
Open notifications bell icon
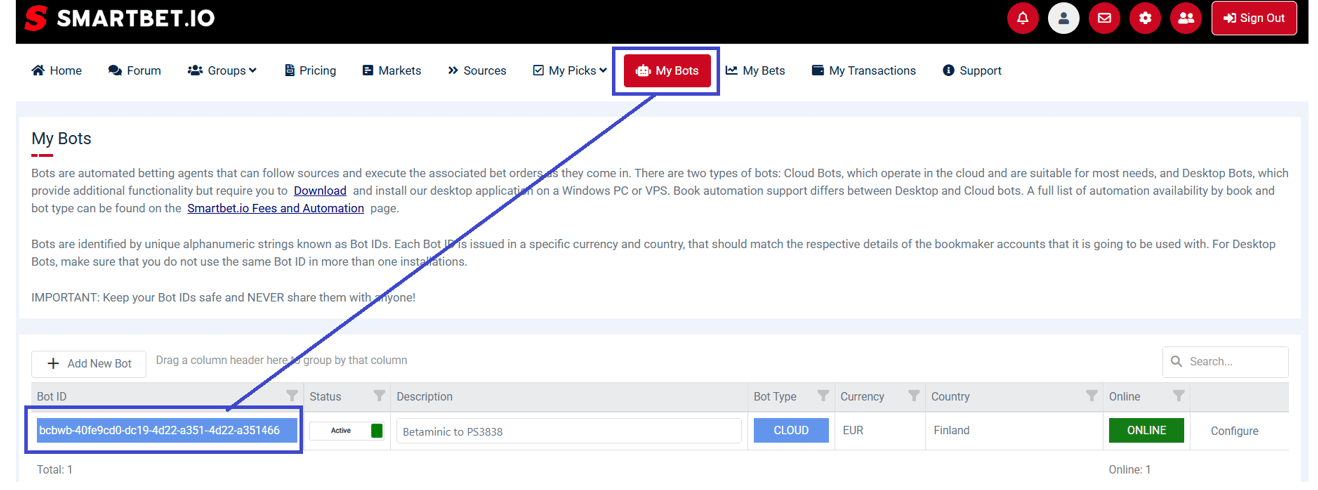(1023, 18)
